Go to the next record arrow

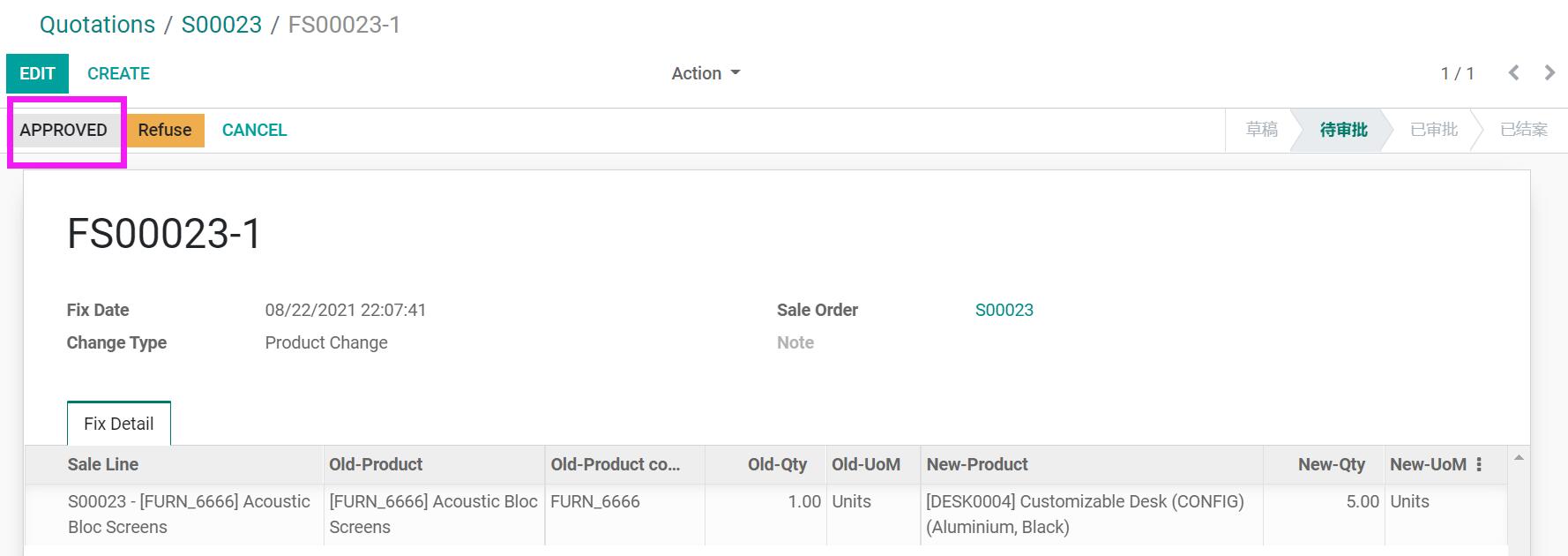[1549, 73]
